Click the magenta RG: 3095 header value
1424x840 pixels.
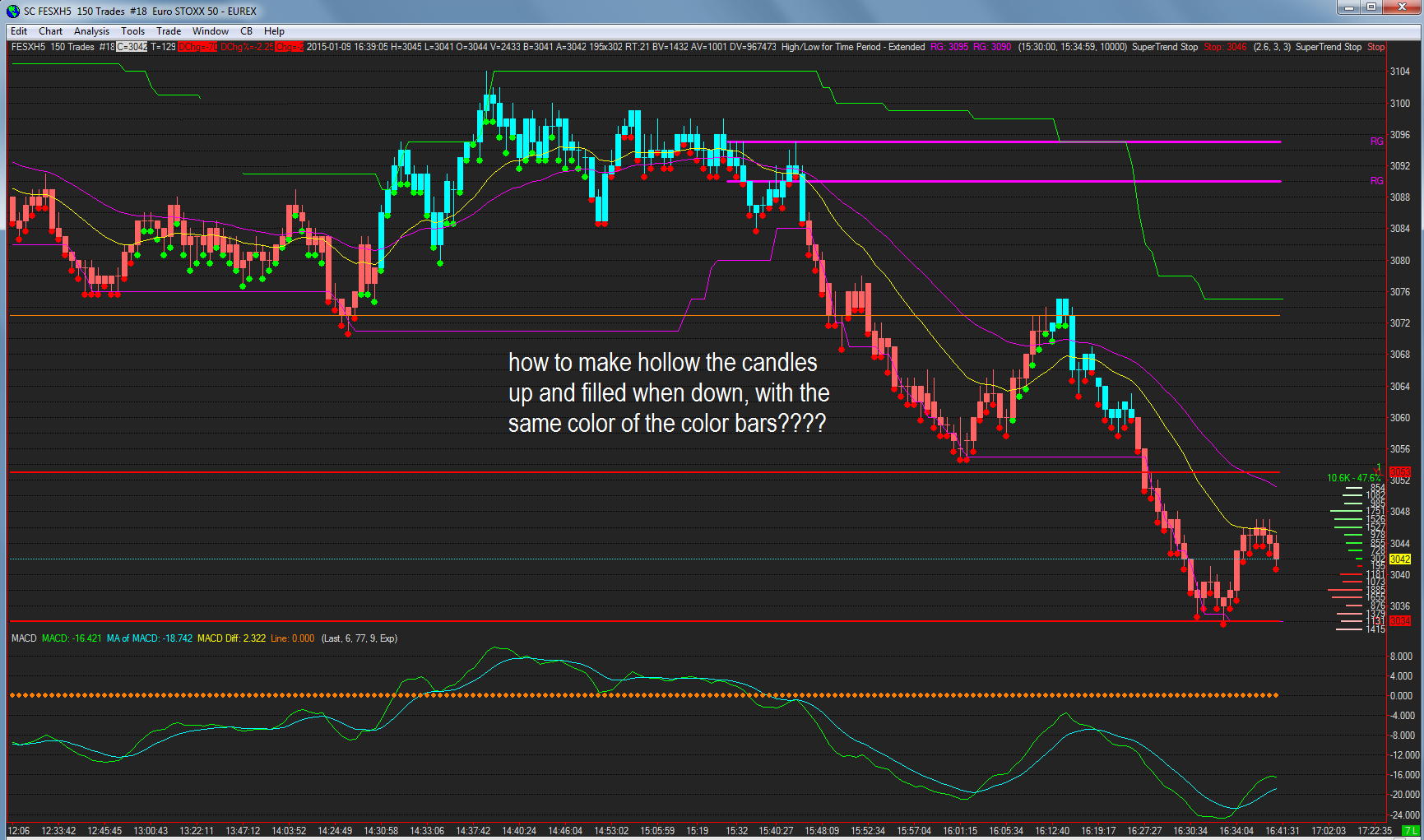(x=949, y=47)
